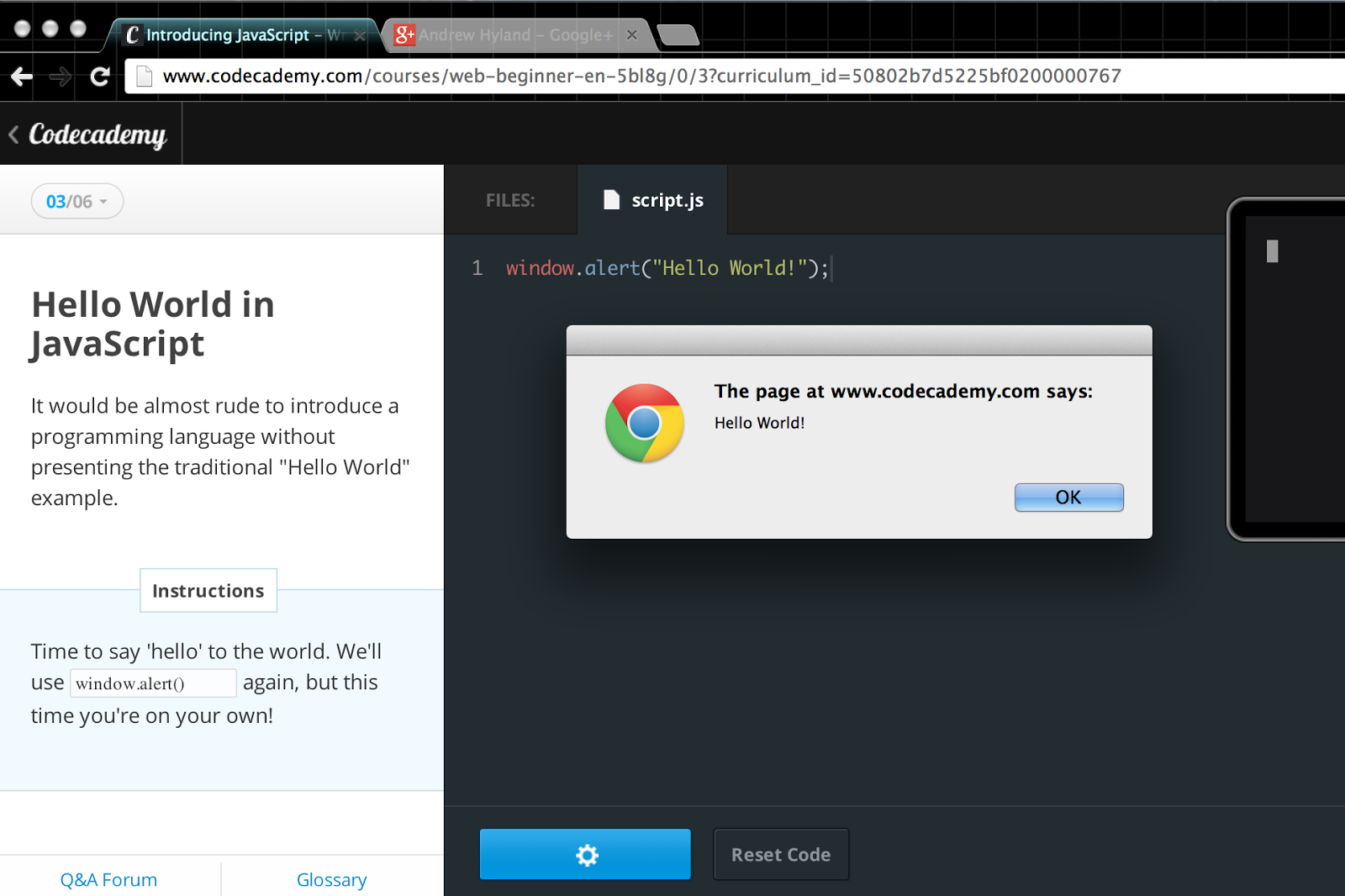Open a new browser tab
This screenshot has height=896, width=1345.
[x=678, y=34]
